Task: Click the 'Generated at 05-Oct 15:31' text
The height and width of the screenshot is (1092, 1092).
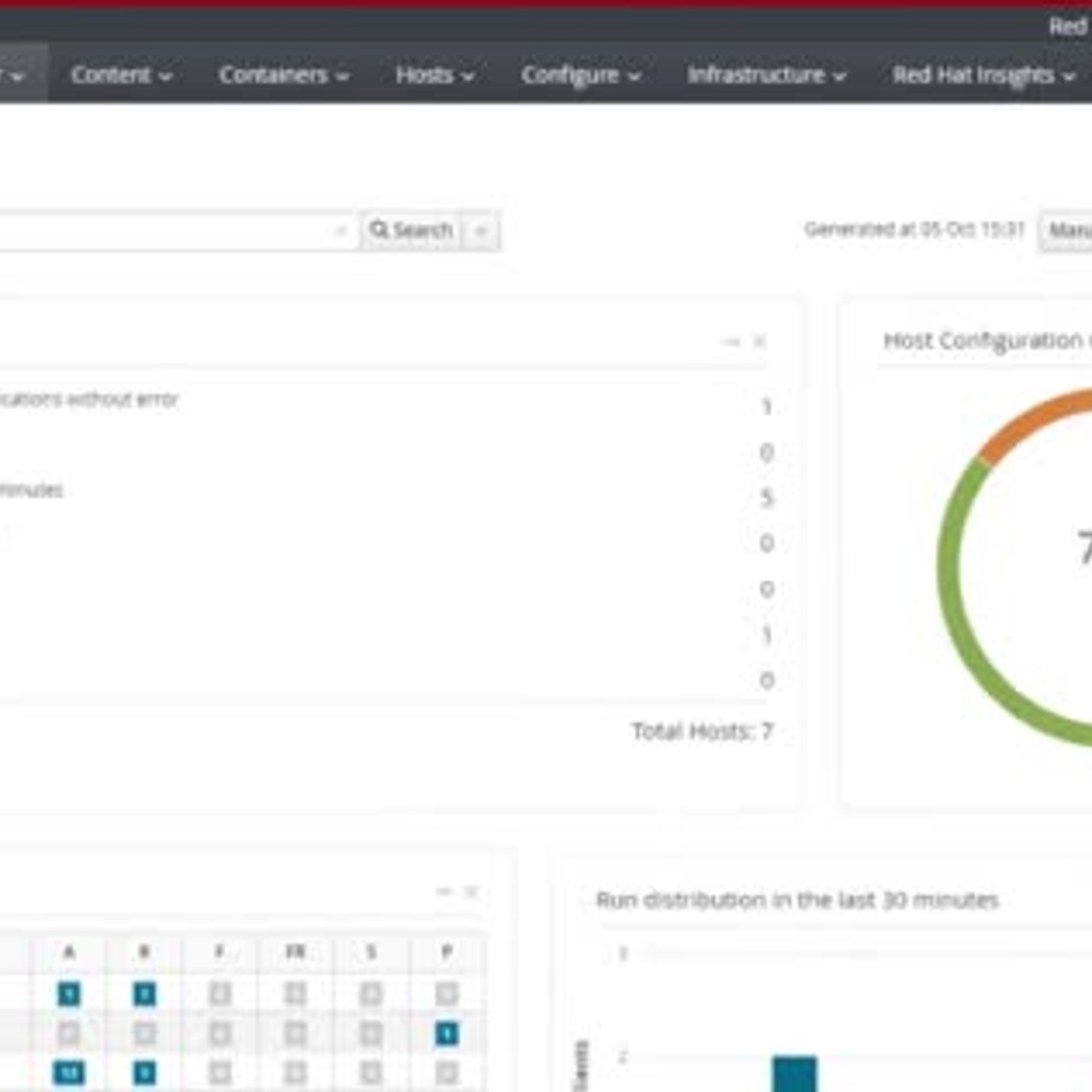Action: point(914,229)
